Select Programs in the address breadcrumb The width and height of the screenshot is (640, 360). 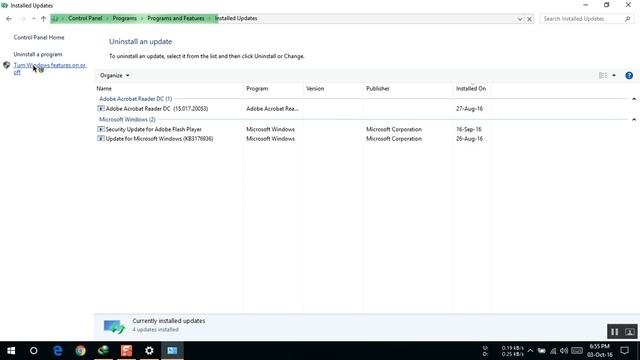pos(124,18)
